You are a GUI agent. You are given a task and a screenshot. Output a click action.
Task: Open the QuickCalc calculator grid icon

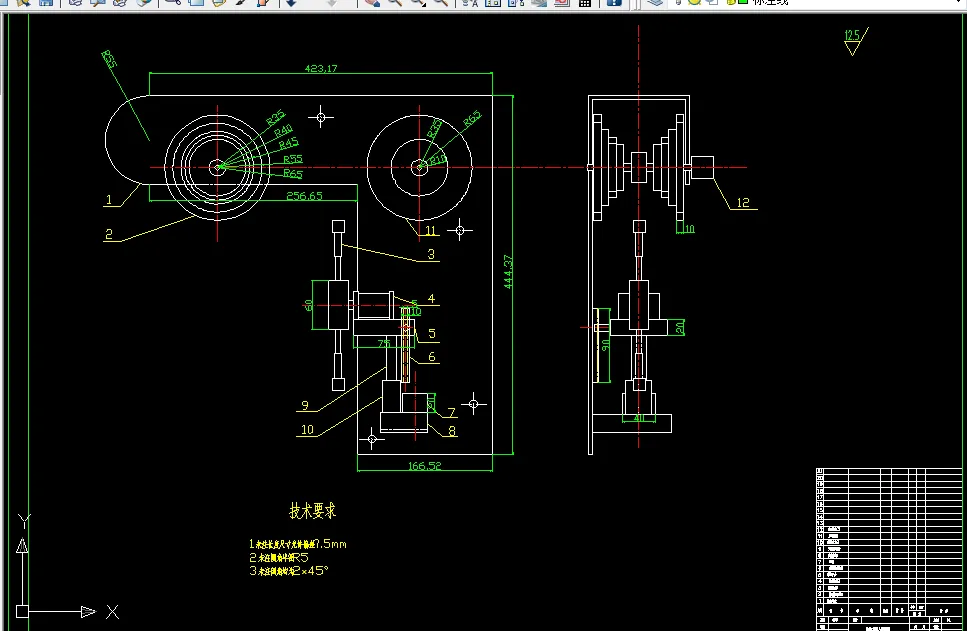point(585,2)
